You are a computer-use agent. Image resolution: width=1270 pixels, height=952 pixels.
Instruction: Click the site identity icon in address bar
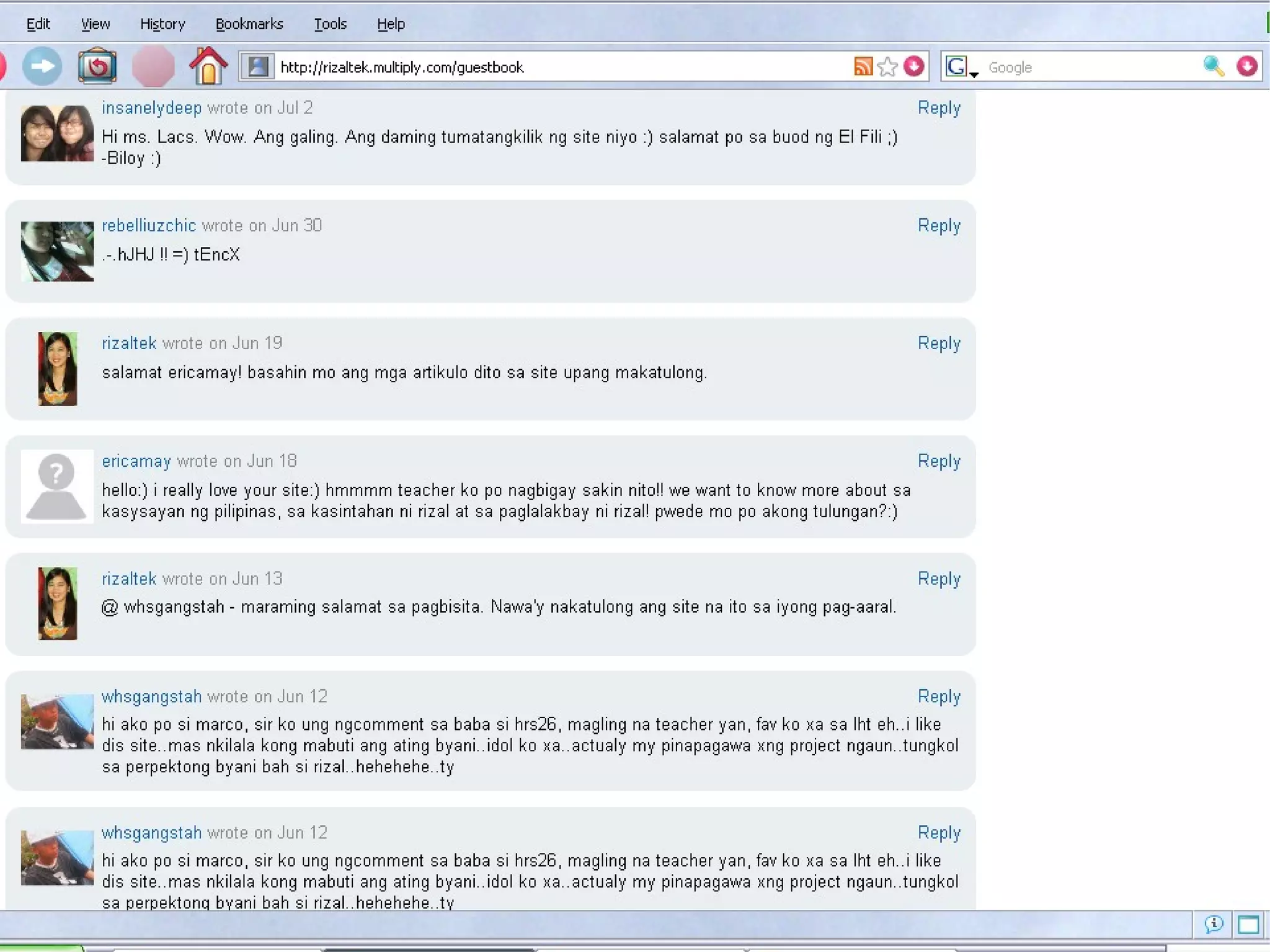pyautogui.click(x=258, y=66)
